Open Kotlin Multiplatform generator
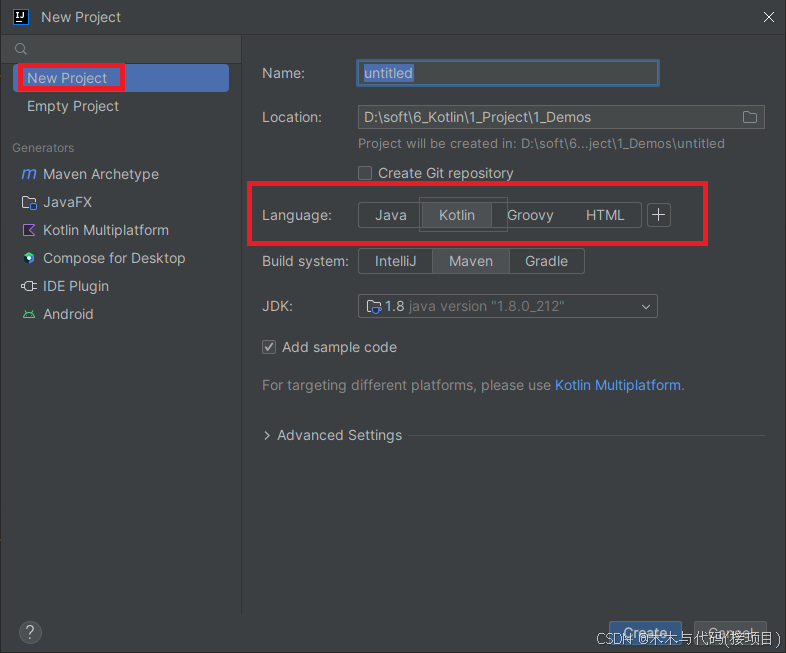This screenshot has height=653, width=786. click(x=121, y=230)
